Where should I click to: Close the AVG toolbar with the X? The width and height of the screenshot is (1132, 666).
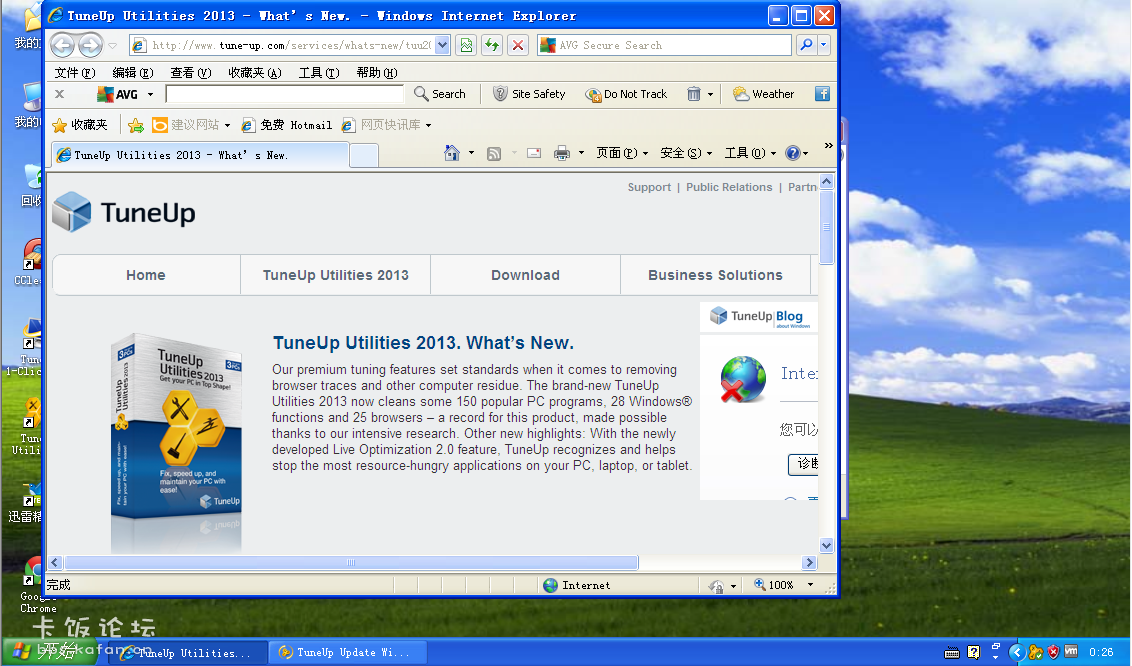60,95
